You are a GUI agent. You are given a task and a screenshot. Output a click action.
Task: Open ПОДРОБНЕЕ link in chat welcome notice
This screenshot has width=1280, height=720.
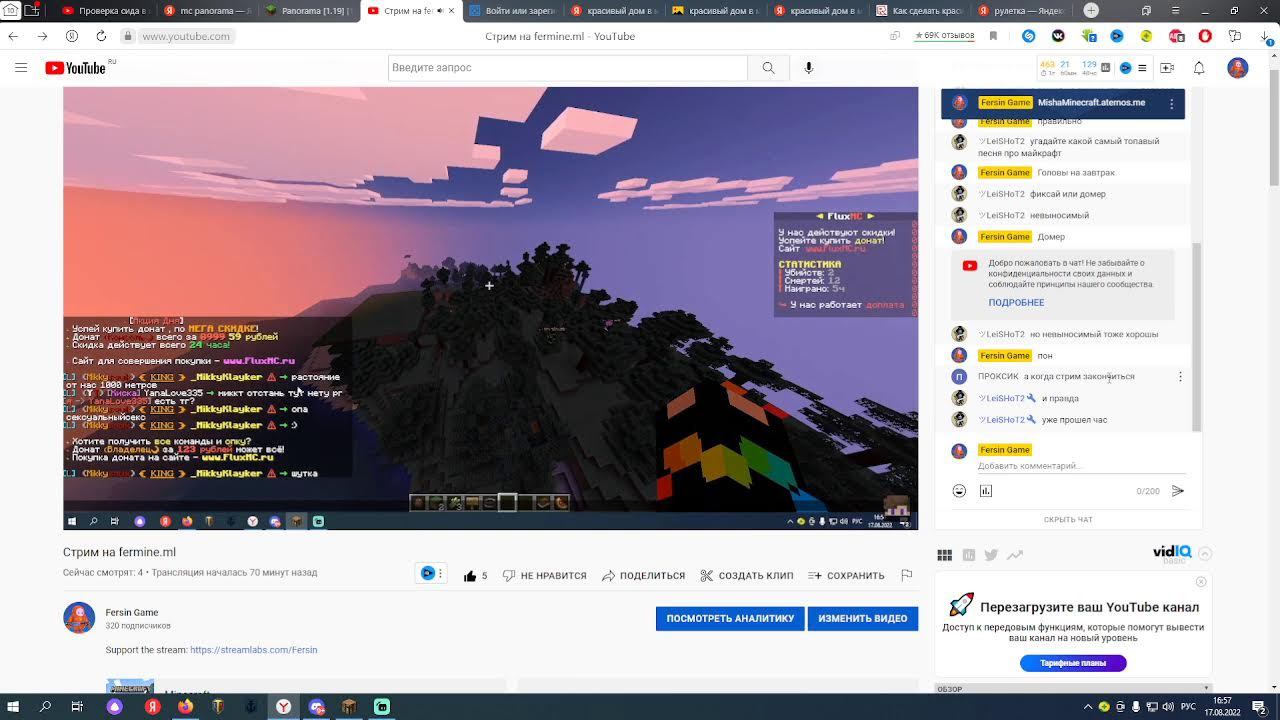tap(1016, 303)
